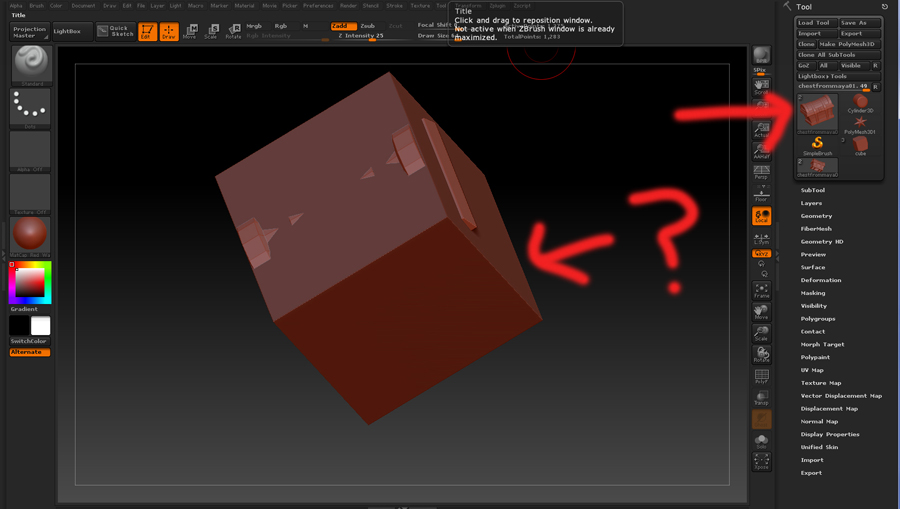Expand the Deformation section
Image resolution: width=900 pixels, height=509 pixels.
coord(821,280)
